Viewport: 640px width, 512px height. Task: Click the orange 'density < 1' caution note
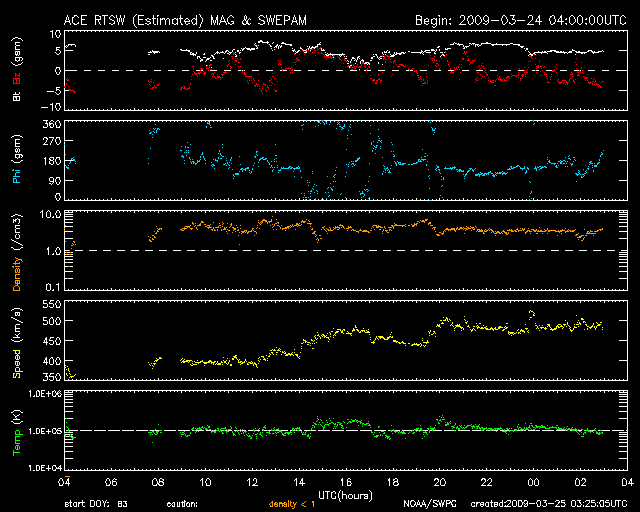[292, 504]
